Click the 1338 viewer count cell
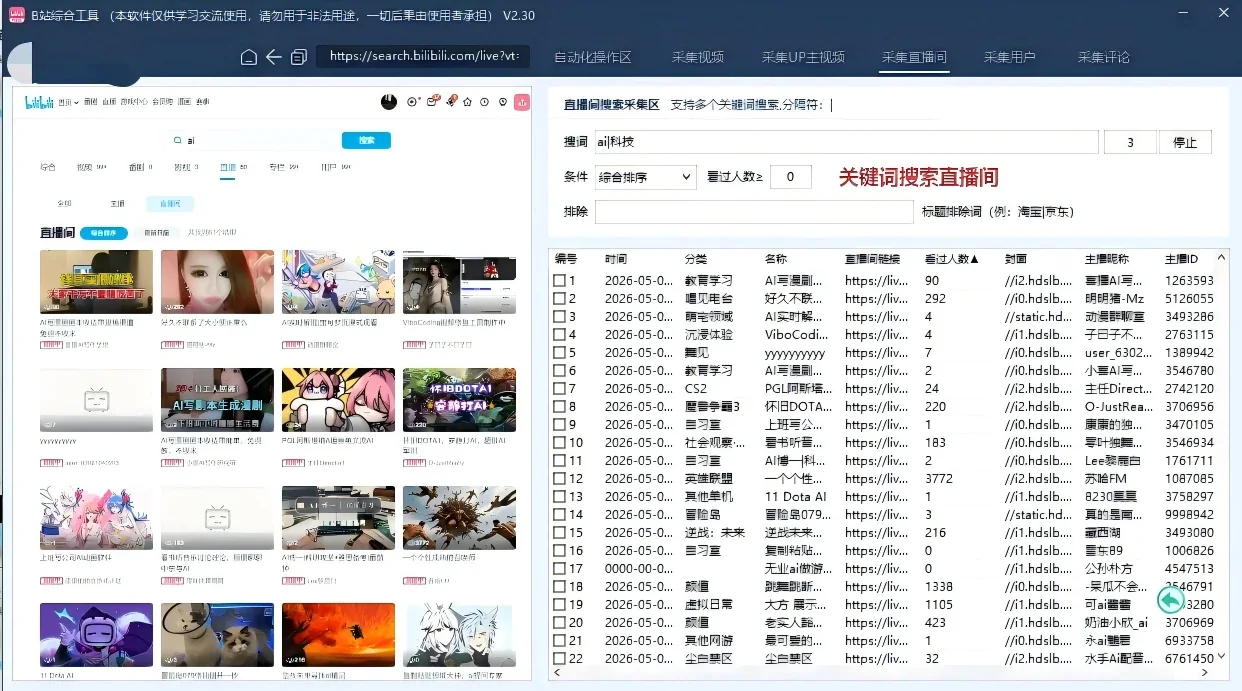 939,587
